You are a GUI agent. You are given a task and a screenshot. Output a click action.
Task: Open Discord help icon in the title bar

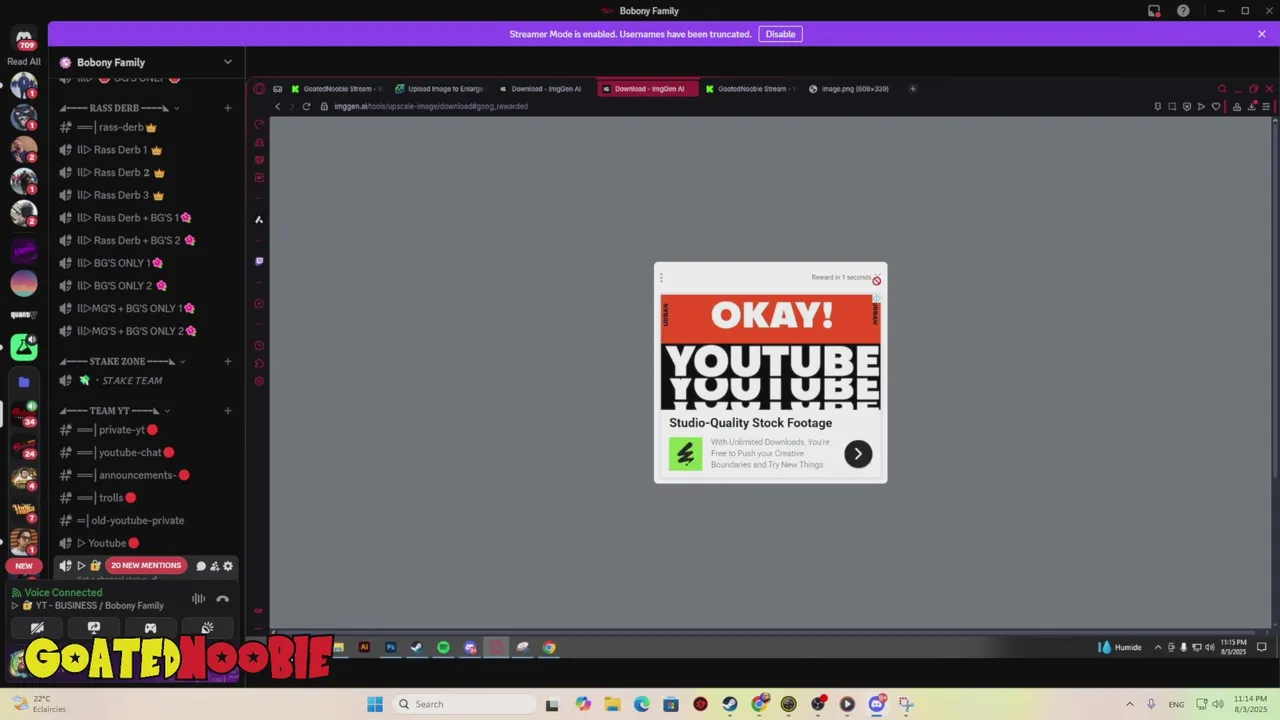coord(1184,11)
